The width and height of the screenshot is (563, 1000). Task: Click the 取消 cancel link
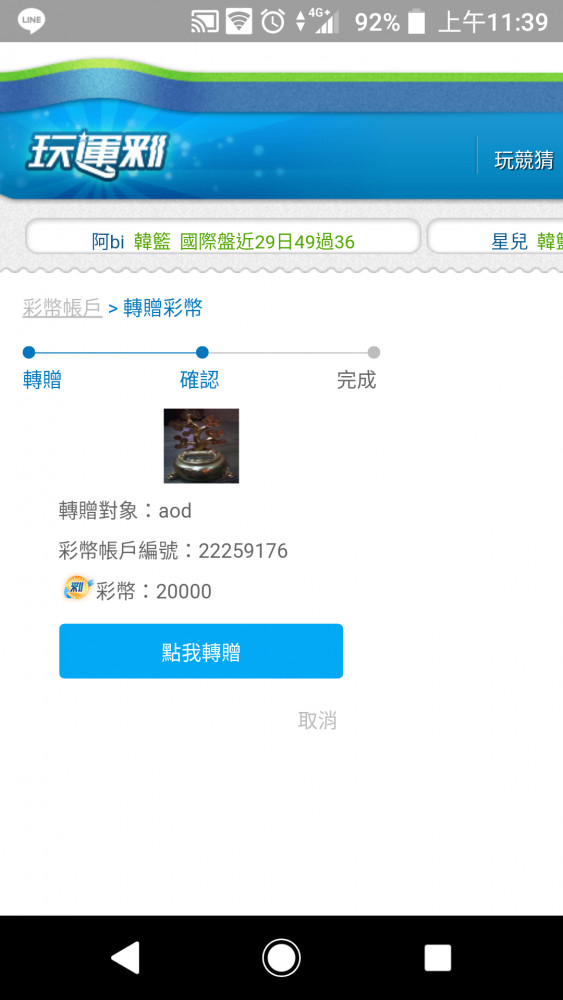click(x=317, y=721)
